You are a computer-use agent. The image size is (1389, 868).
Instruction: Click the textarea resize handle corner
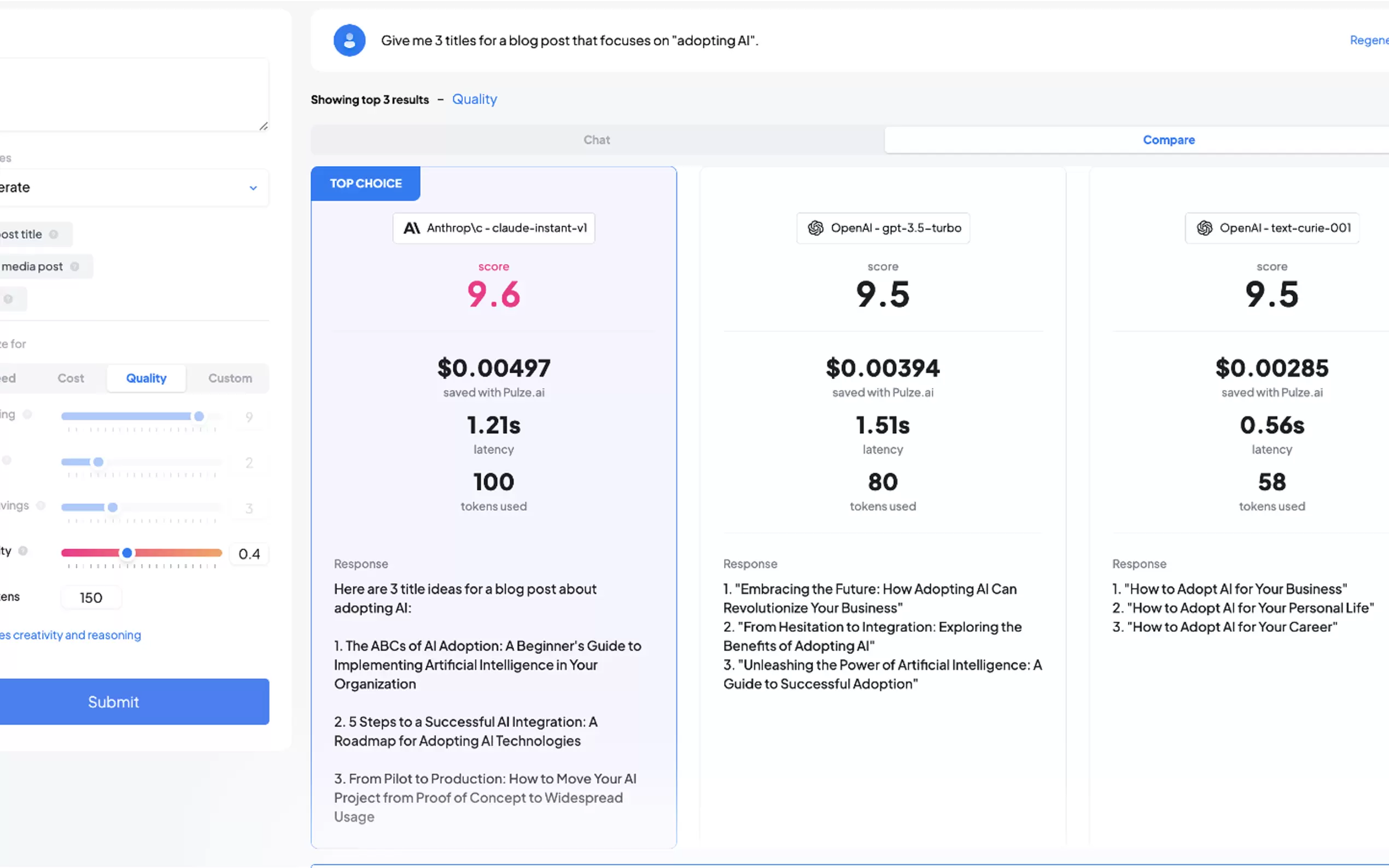click(x=264, y=126)
